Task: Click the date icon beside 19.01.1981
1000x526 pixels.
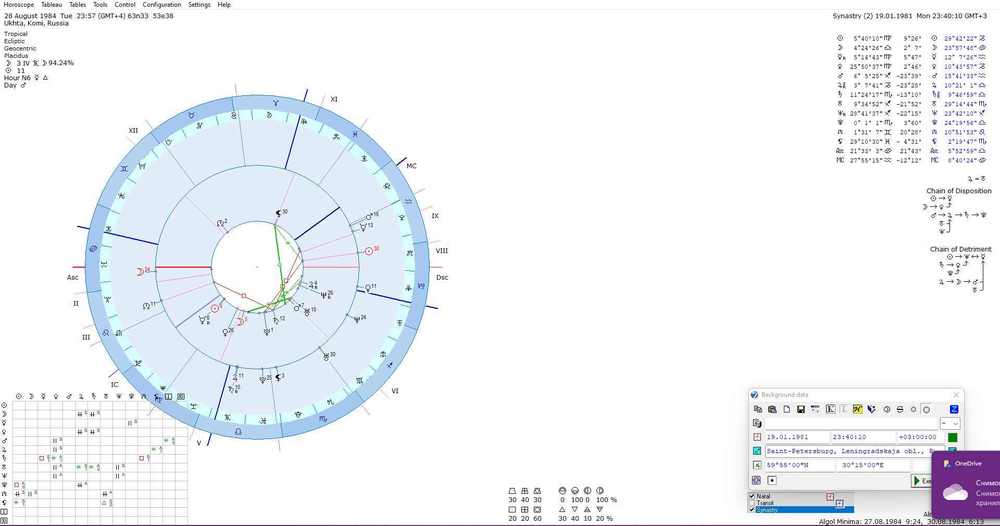Action: 757,437
